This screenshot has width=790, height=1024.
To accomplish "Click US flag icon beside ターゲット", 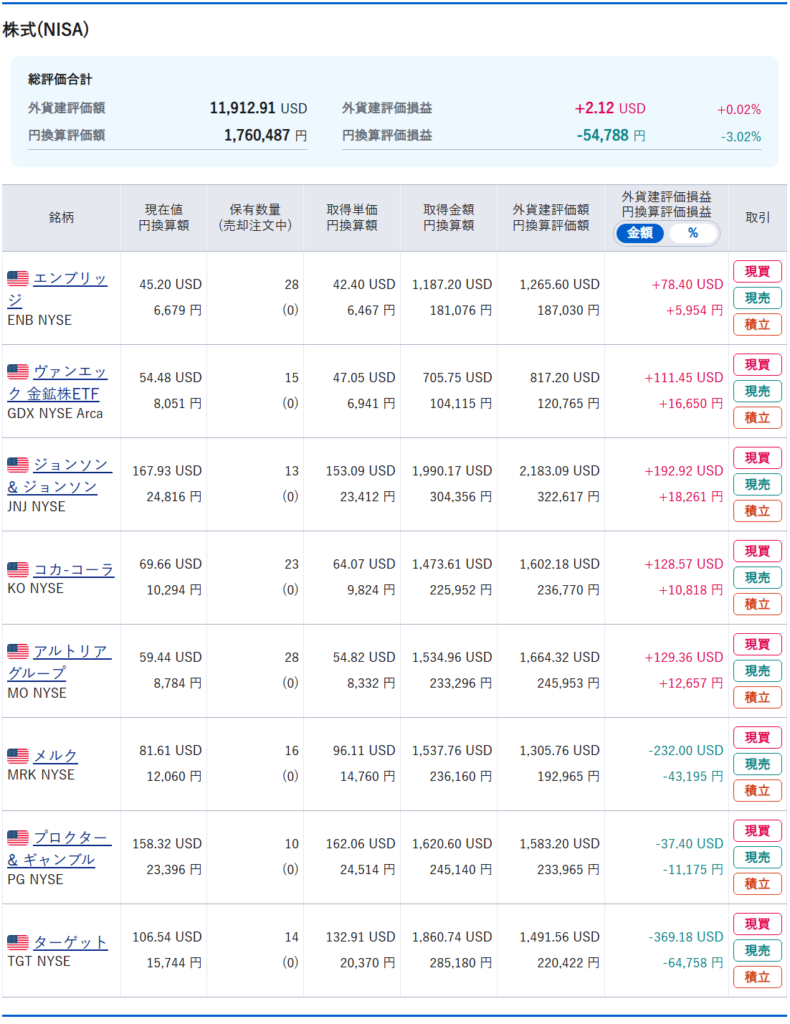I will click(x=18, y=942).
